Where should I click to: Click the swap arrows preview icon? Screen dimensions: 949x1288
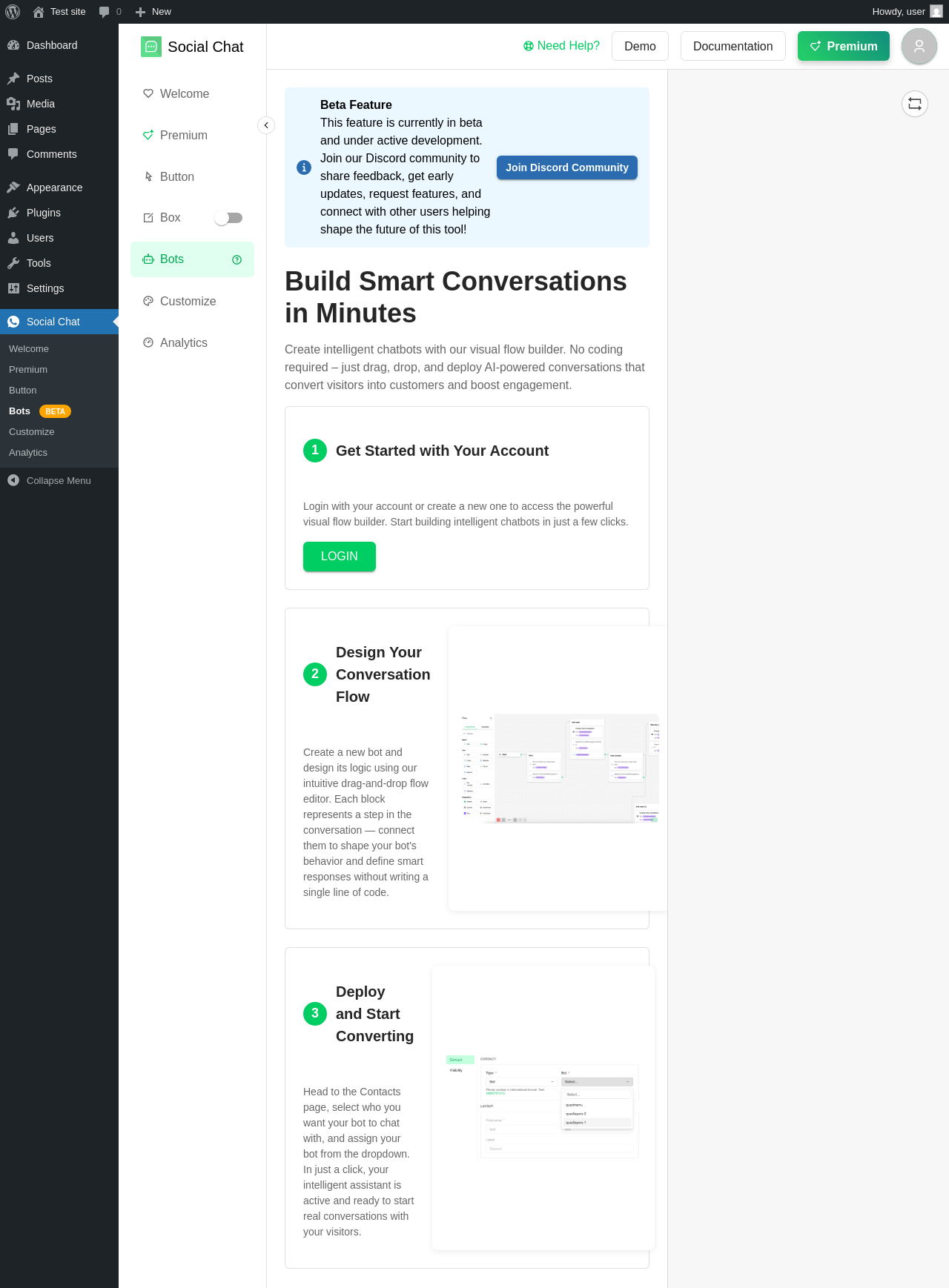pyautogui.click(x=915, y=104)
